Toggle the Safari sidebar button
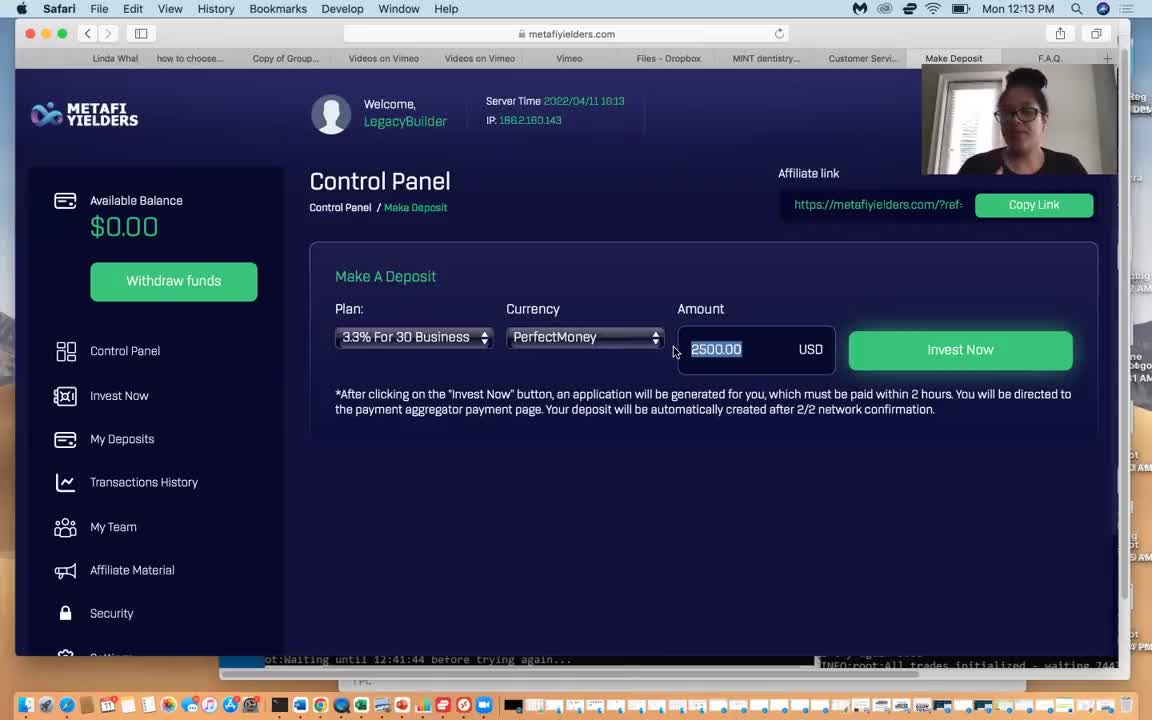Viewport: 1152px width, 720px height. click(141, 34)
